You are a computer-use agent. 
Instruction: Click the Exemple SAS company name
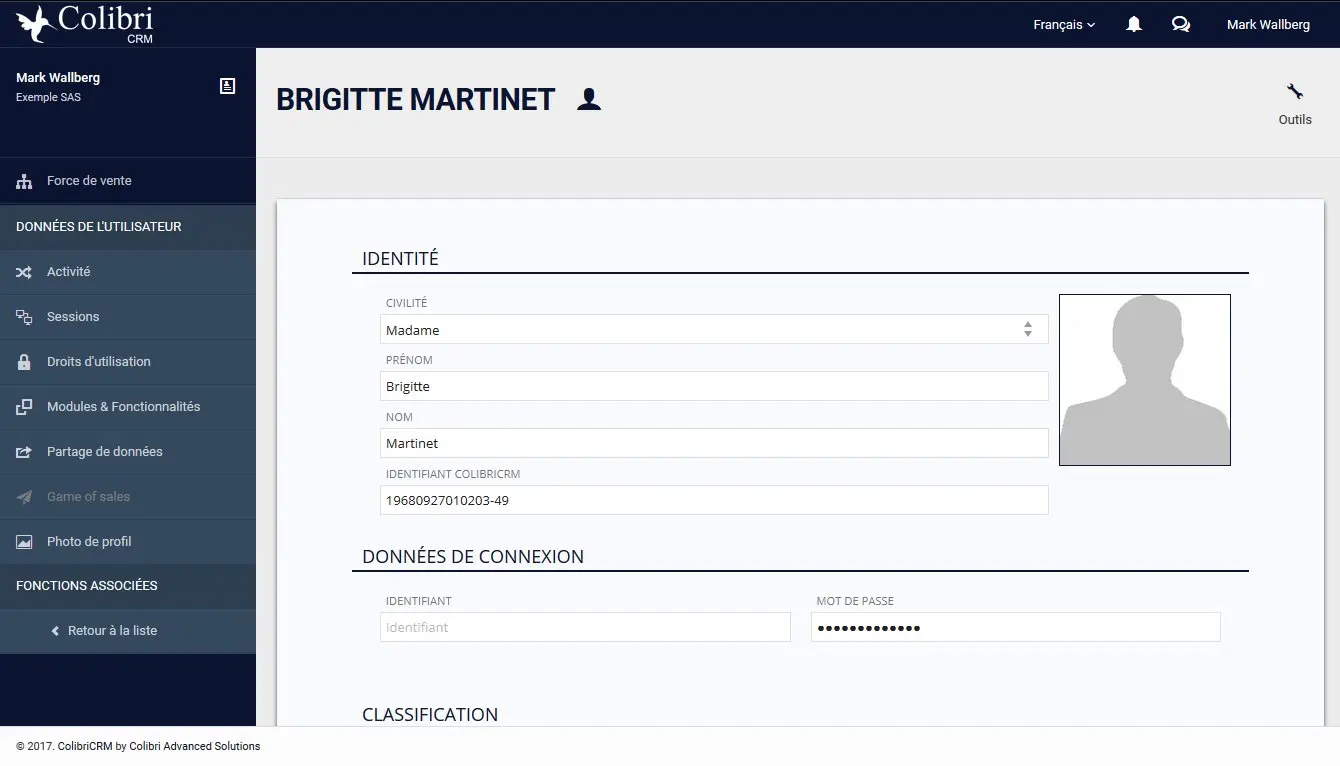48,98
